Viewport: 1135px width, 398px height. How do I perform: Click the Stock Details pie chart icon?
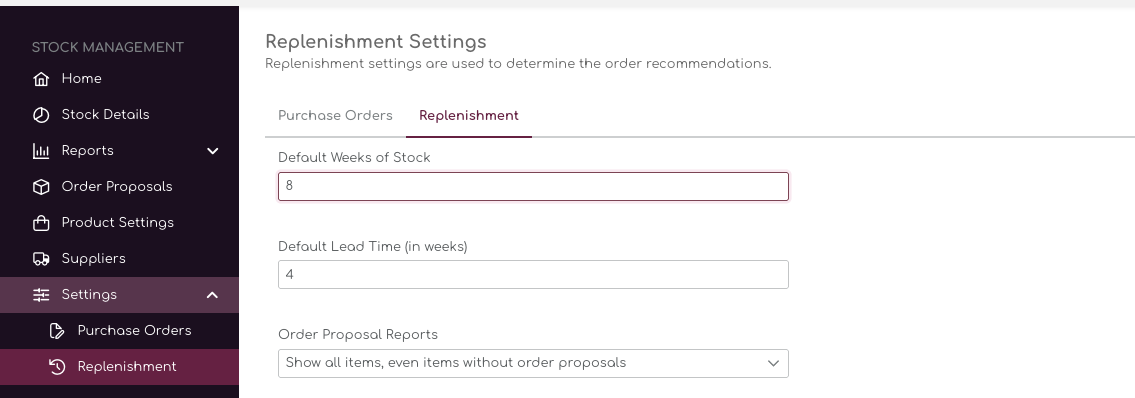[x=41, y=115]
